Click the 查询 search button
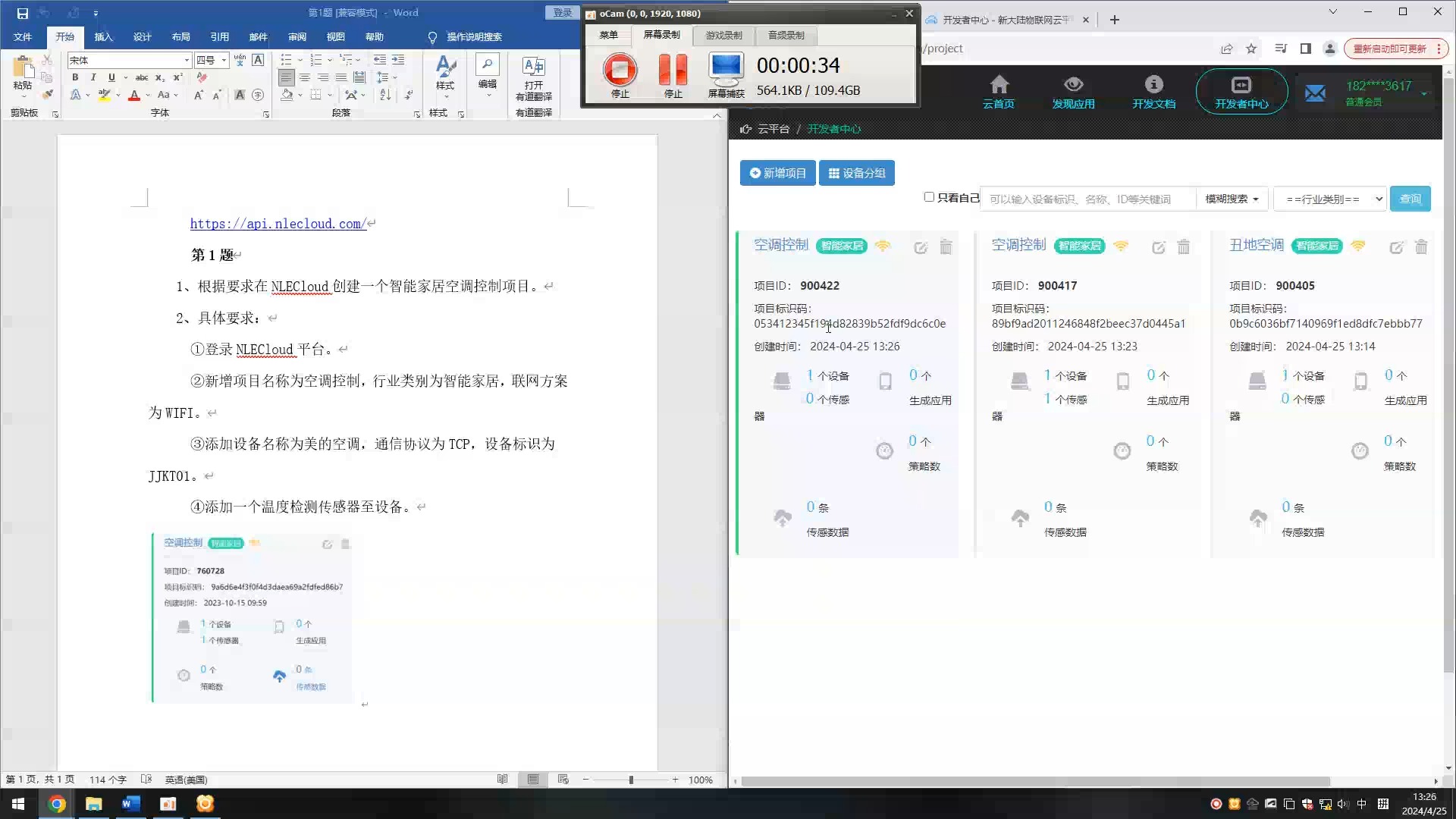The height and width of the screenshot is (819, 1456). click(x=1410, y=199)
